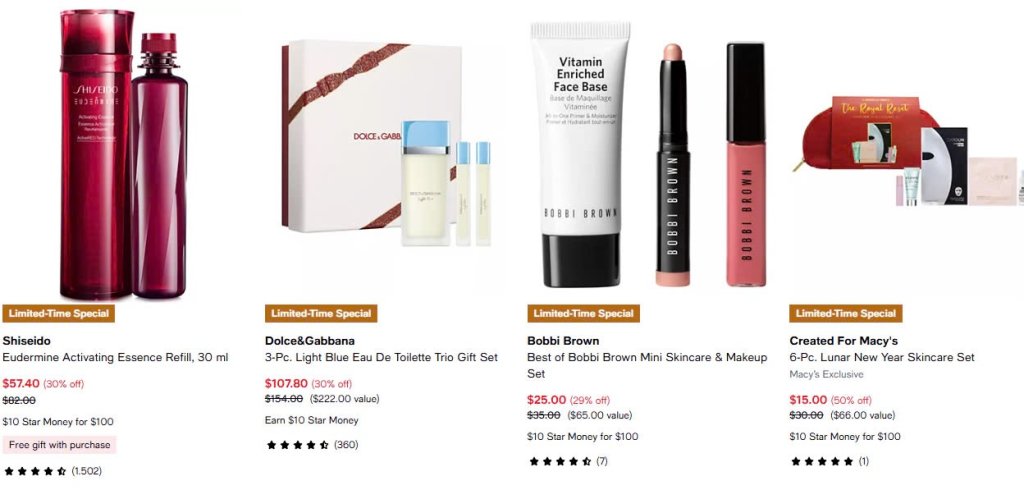Screen dimensions: 1024x490
Task: Click the $57.40 sale price
Action: (x=21, y=384)
